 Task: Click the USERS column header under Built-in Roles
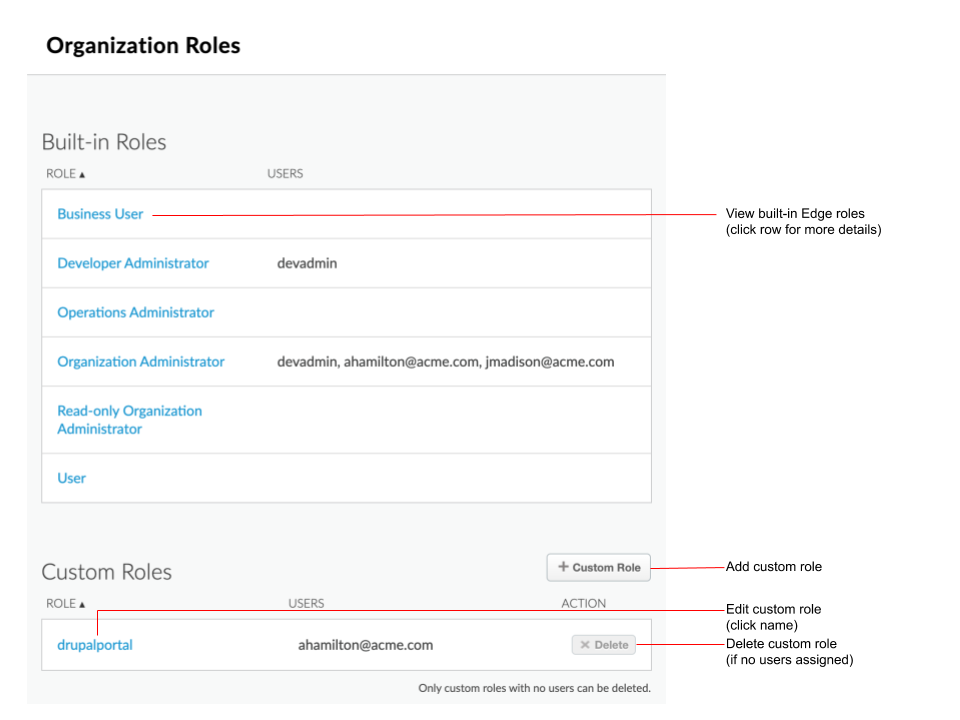(x=285, y=174)
